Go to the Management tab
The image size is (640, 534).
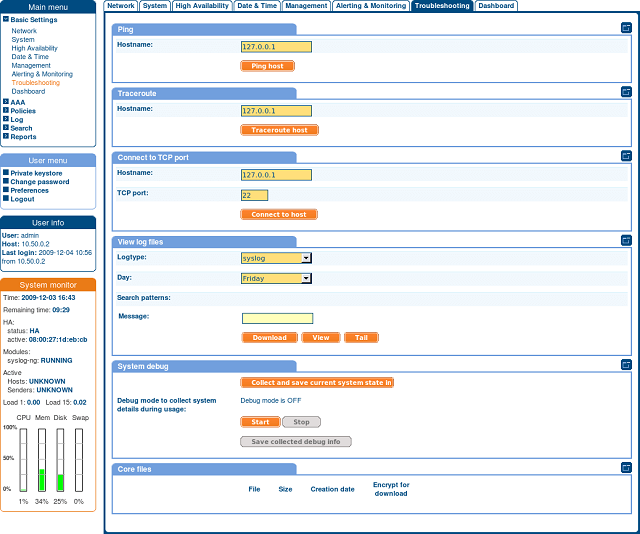[306, 6]
